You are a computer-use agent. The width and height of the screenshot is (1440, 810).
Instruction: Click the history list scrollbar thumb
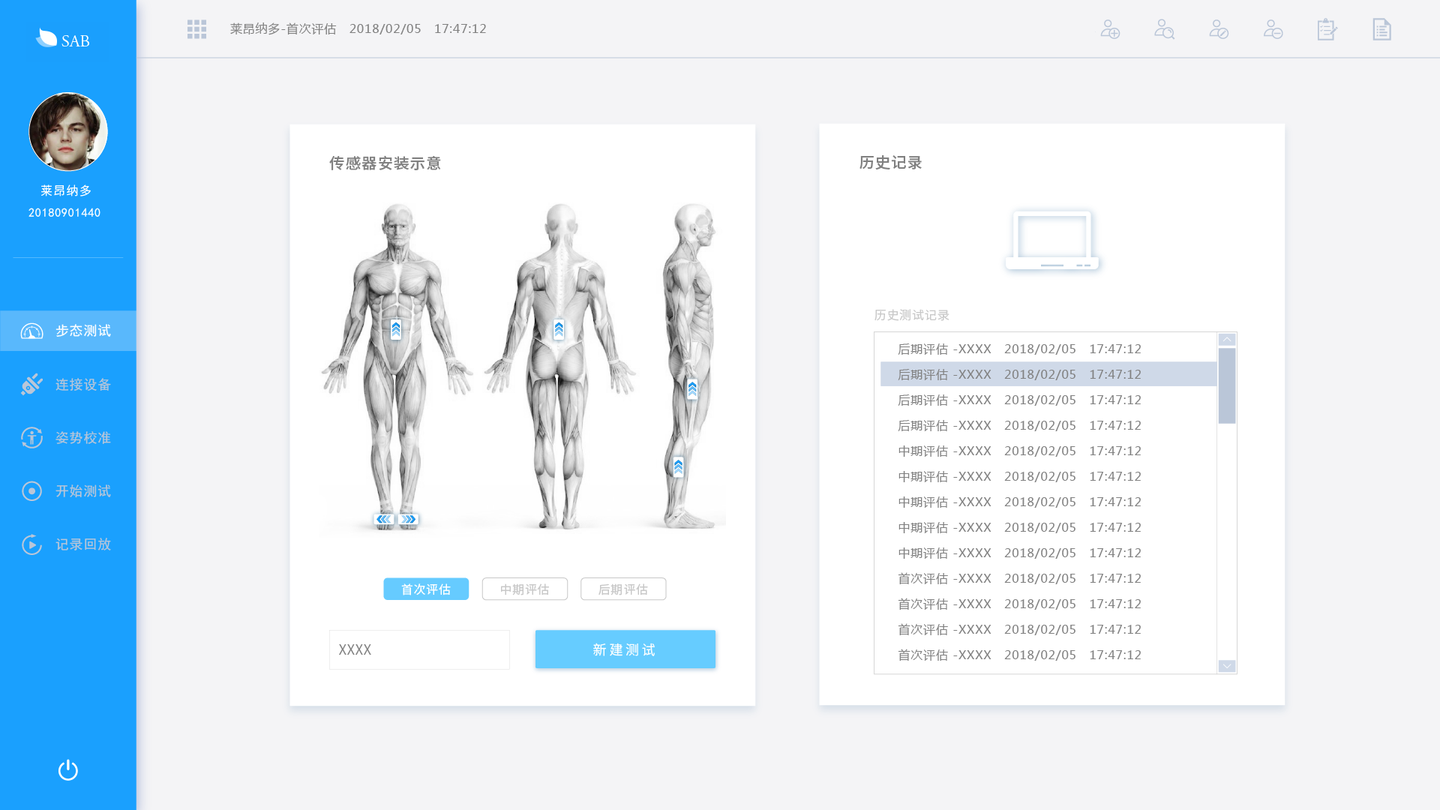[x=1227, y=386]
